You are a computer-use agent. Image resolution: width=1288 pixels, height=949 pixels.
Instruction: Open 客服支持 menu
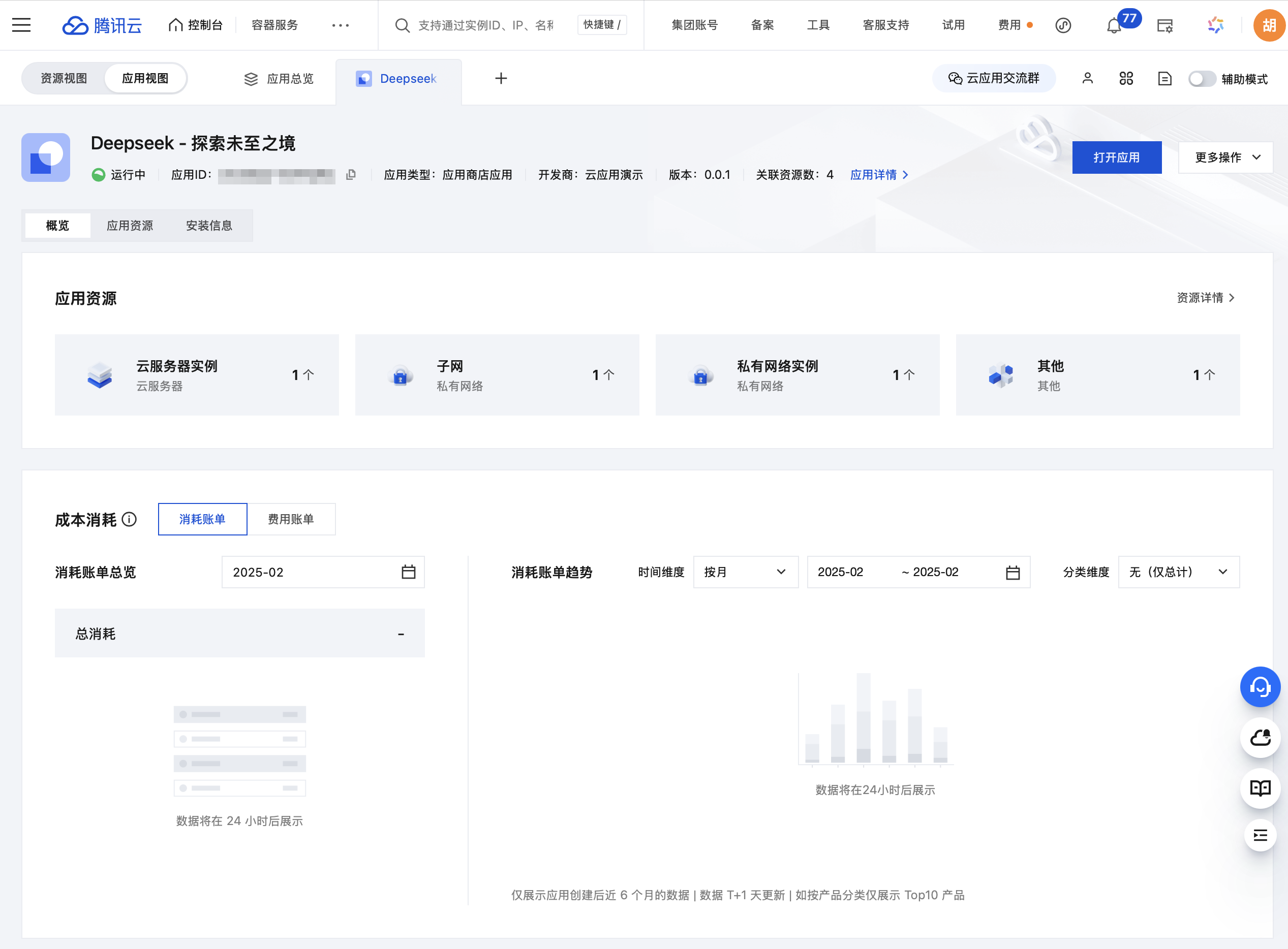pos(885,25)
